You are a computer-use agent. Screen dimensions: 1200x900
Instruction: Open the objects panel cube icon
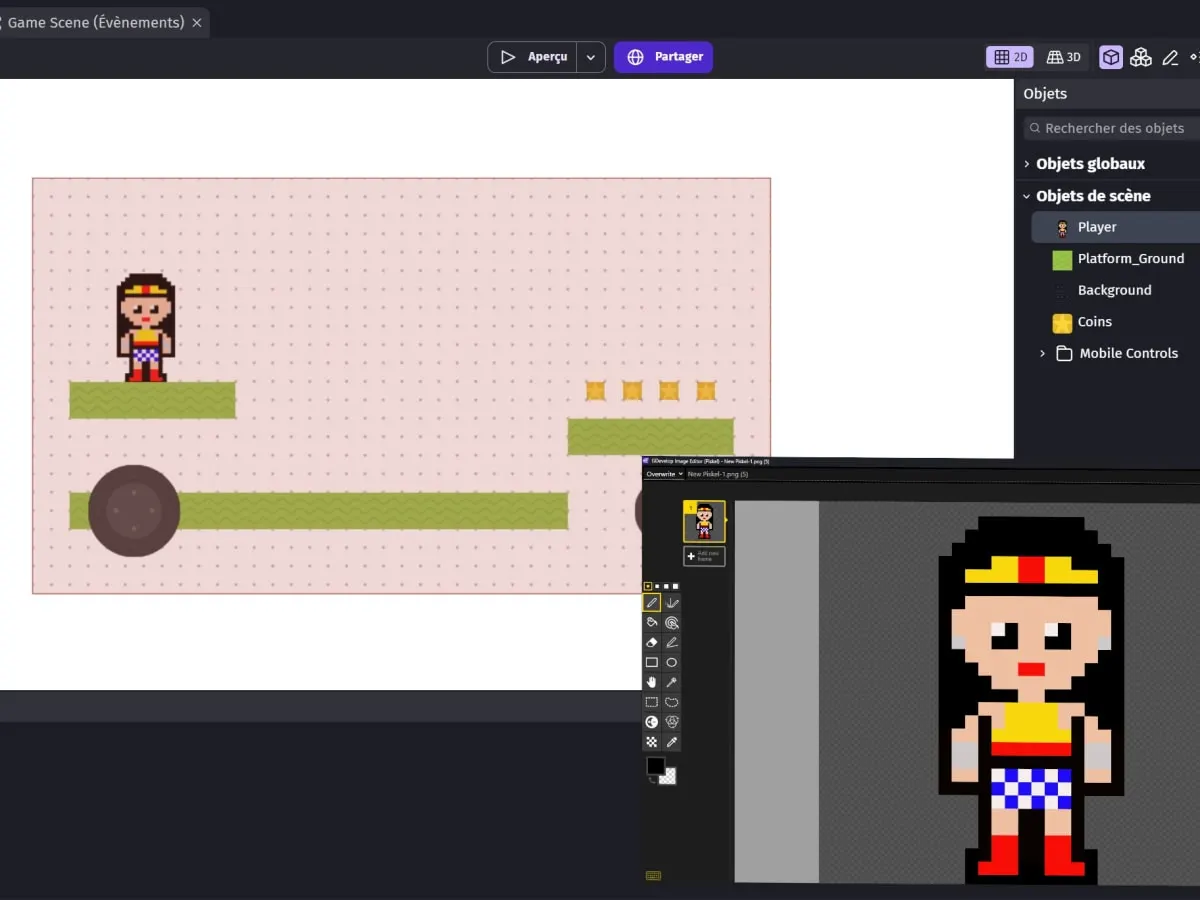point(1111,57)
